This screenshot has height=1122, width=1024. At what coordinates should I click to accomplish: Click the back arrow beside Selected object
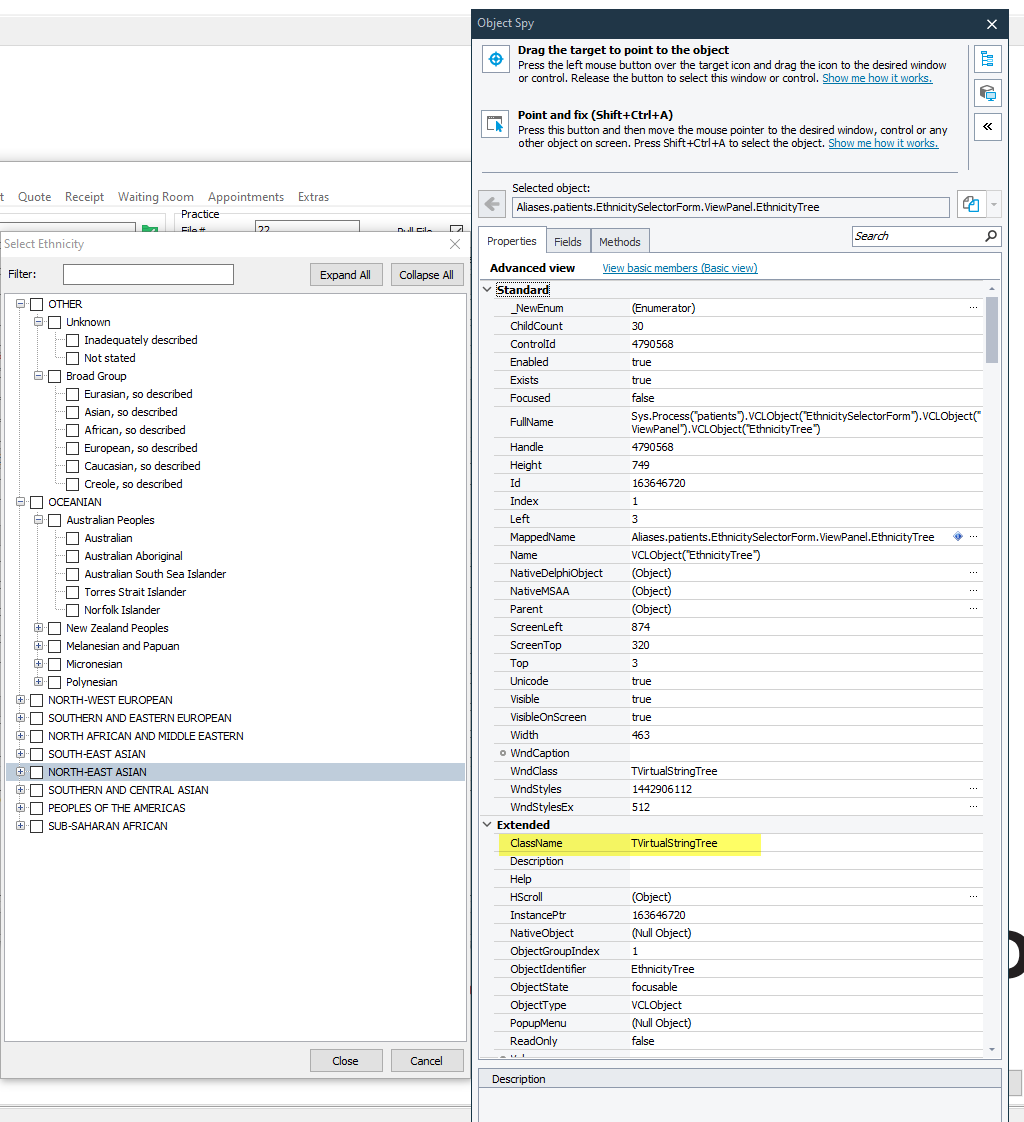pyautogui.click(x=492, y=205)
